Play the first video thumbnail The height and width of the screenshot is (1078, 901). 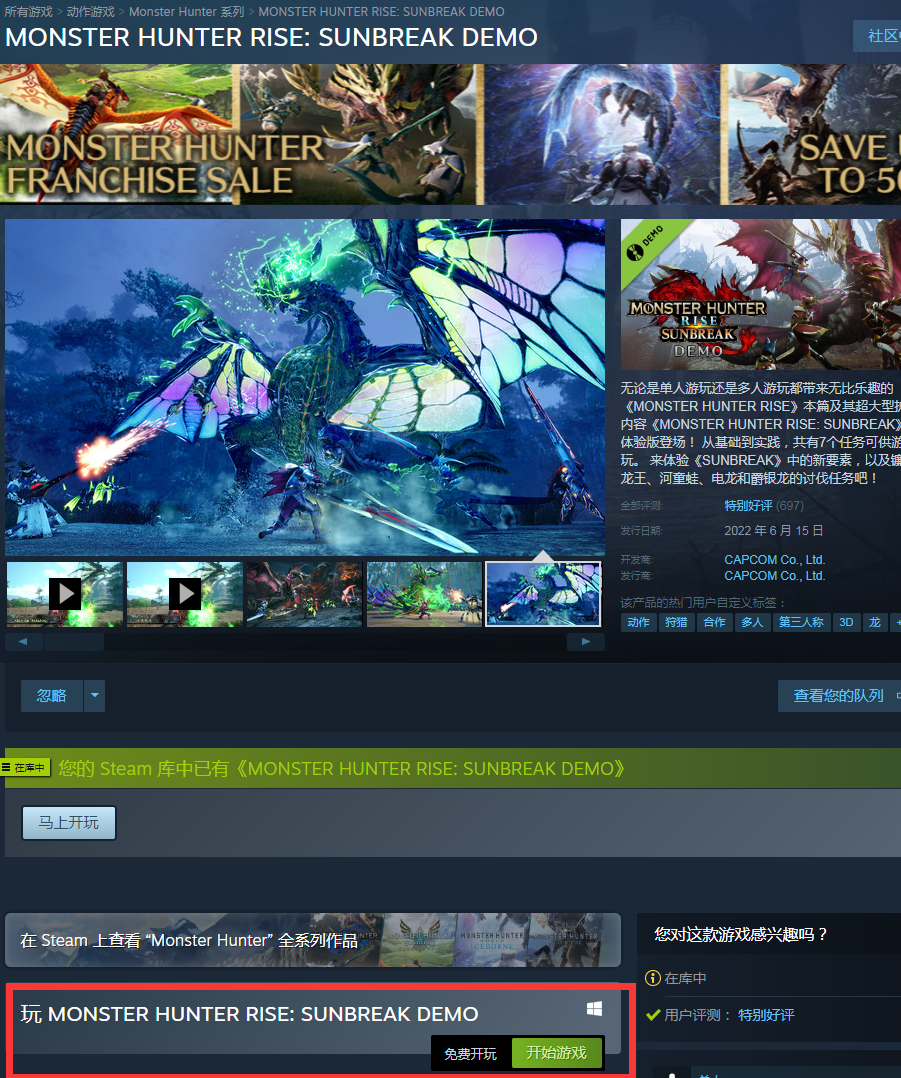point(65,594)
